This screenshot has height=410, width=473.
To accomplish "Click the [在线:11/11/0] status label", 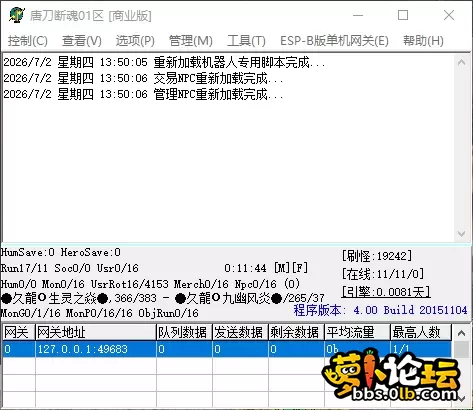I will coord(383,274).
